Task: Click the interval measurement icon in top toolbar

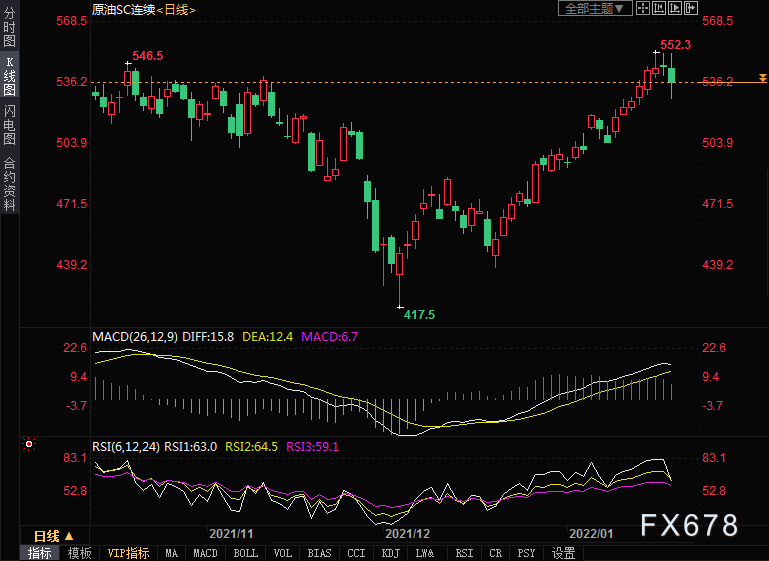Action: pos(659,9)
